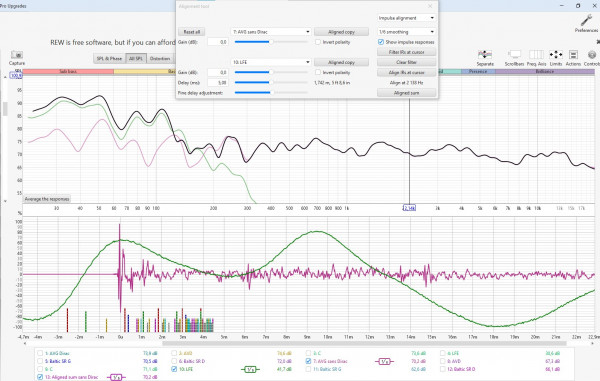The height and width of the screenshot is (381, 600).
Task: Open the Controls gear icon
Action: tap(592, 55)
